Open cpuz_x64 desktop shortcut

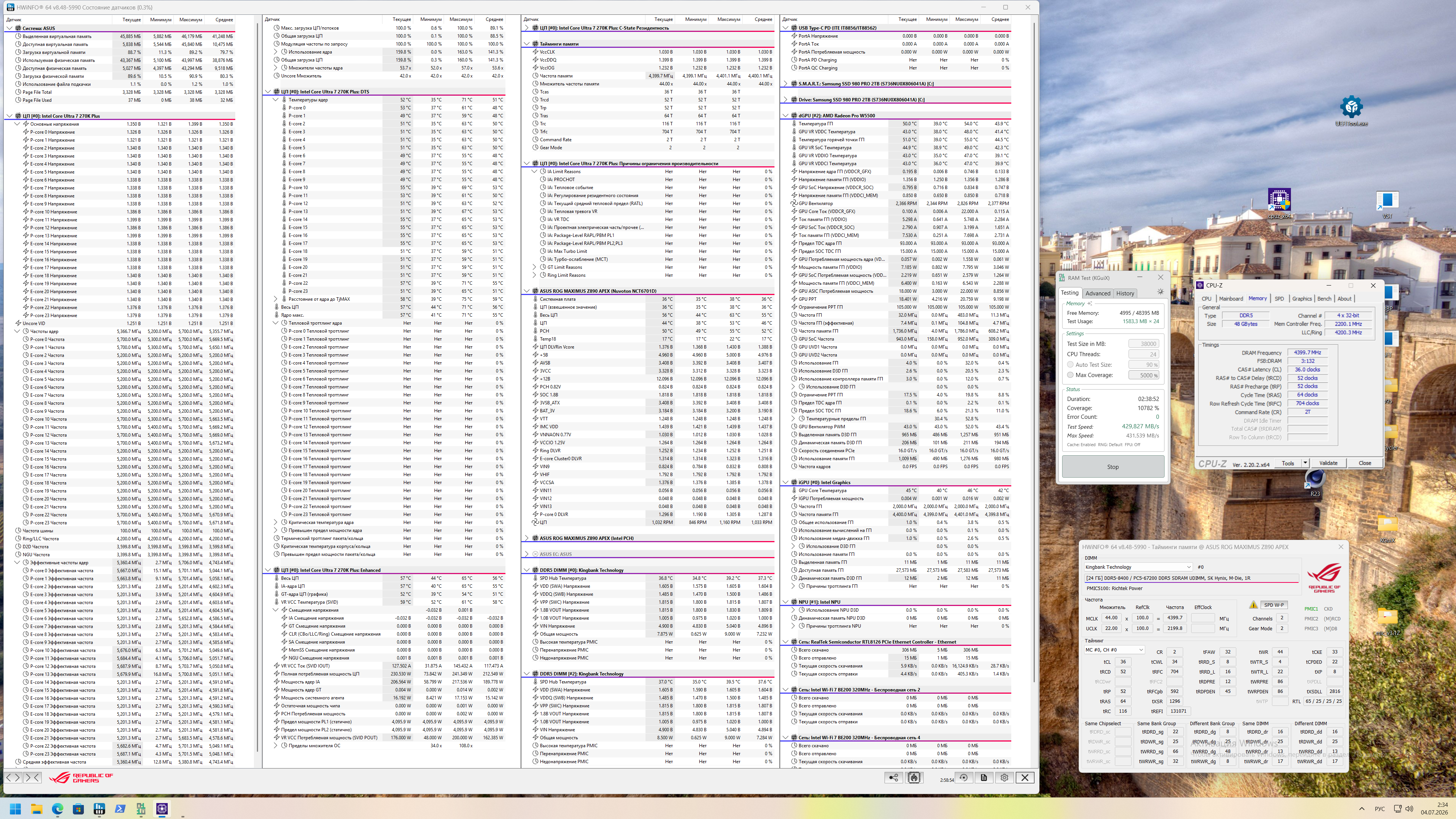click(x=1280, y=204)
